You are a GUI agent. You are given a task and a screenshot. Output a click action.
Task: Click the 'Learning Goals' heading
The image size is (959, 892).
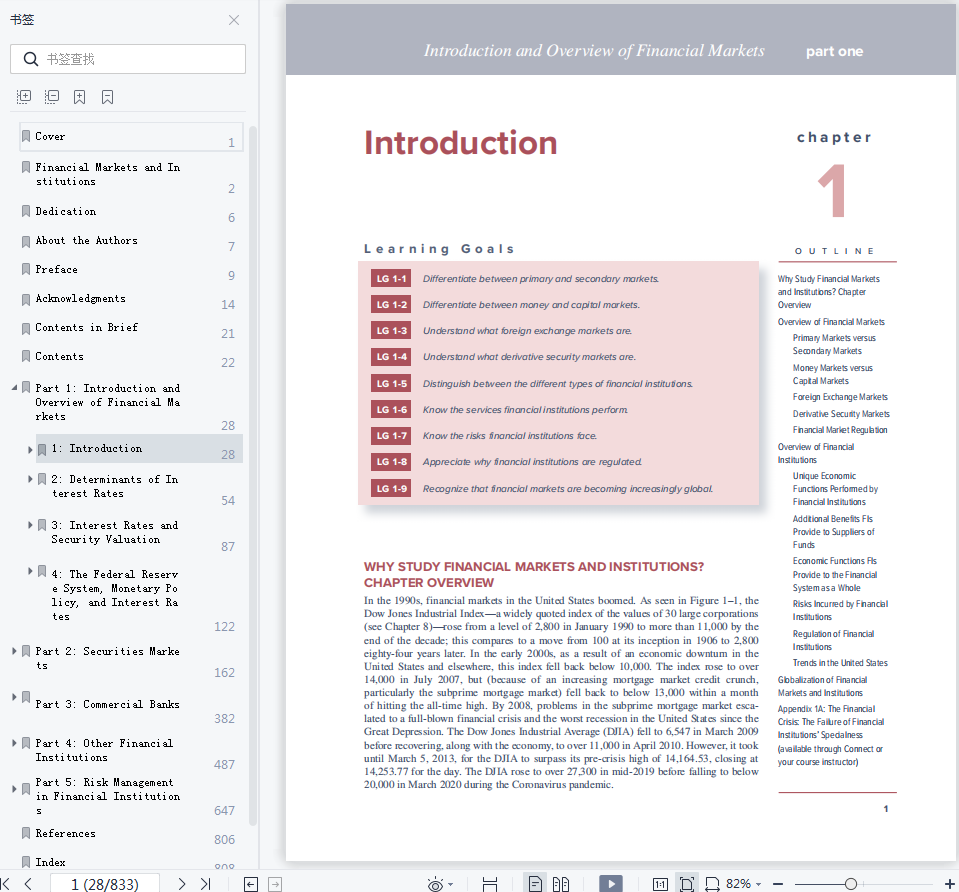pos(439,249)
